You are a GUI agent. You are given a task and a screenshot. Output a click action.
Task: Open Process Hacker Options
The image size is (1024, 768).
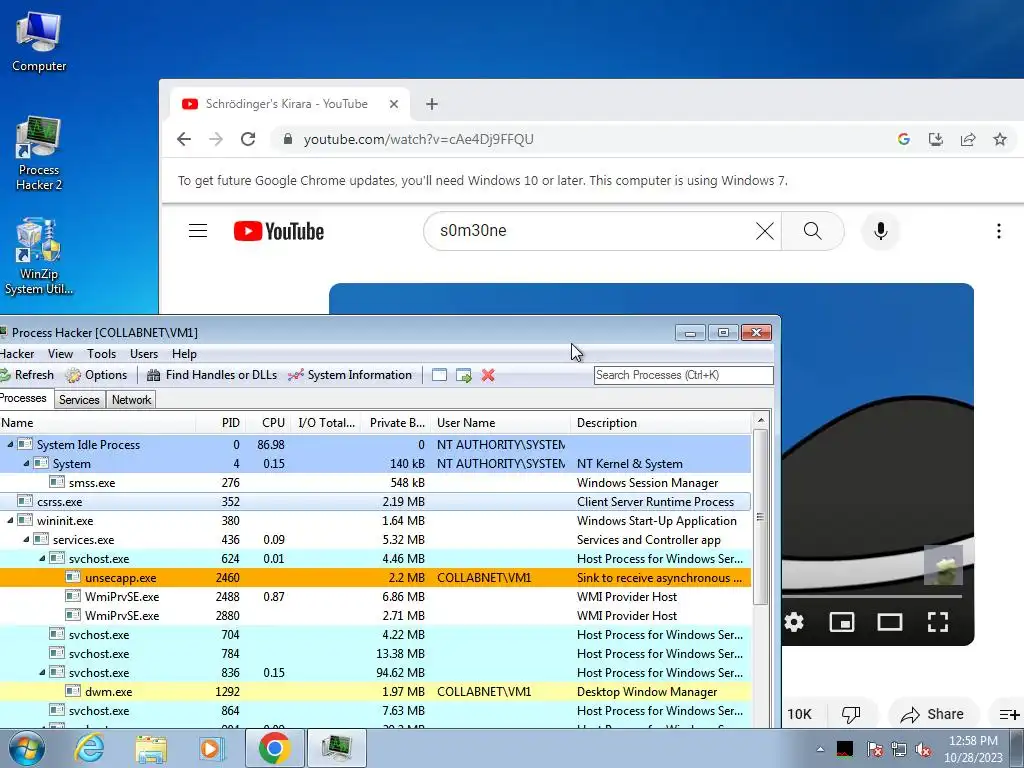[97, 375]
